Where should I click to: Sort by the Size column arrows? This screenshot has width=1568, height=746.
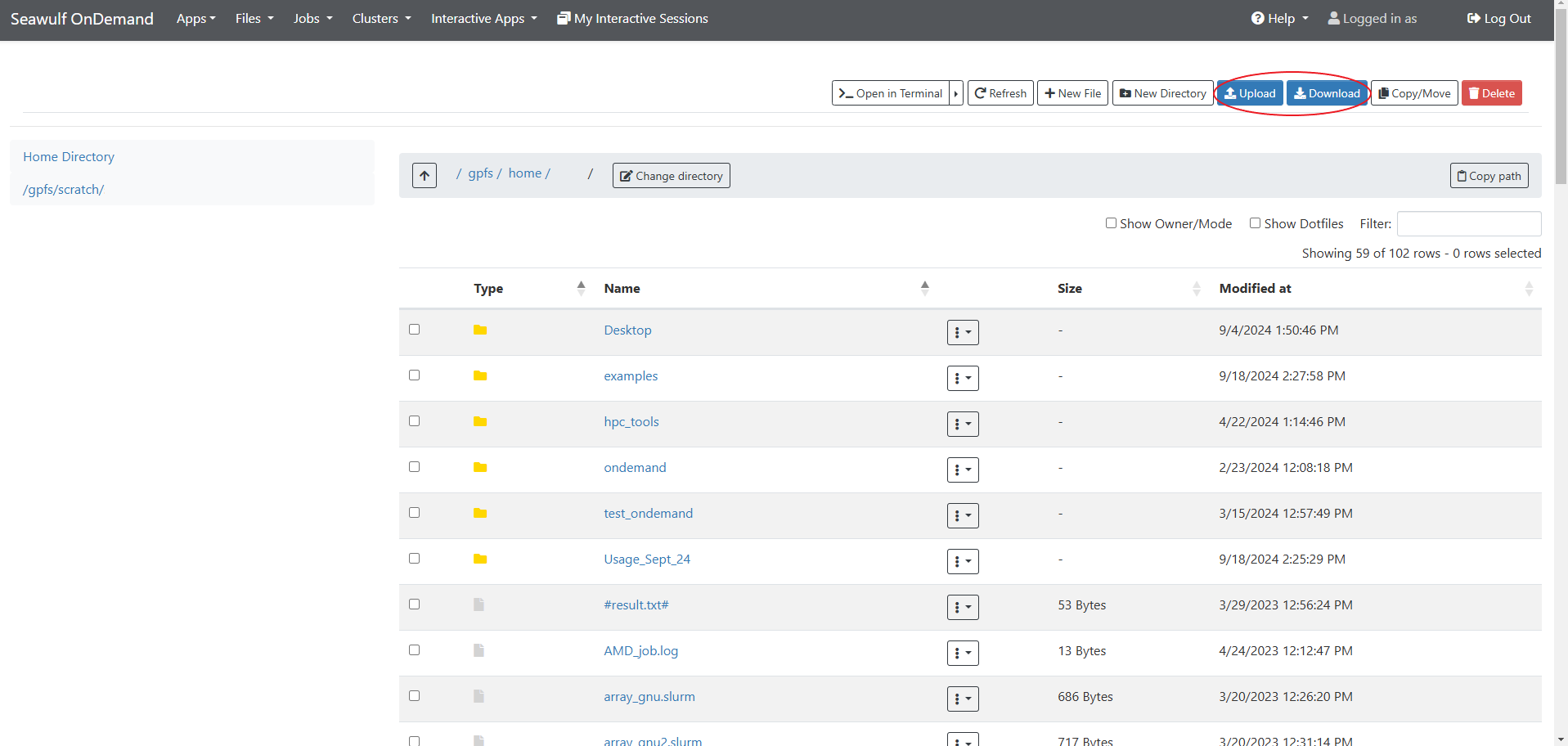[x=1197, y=288]
